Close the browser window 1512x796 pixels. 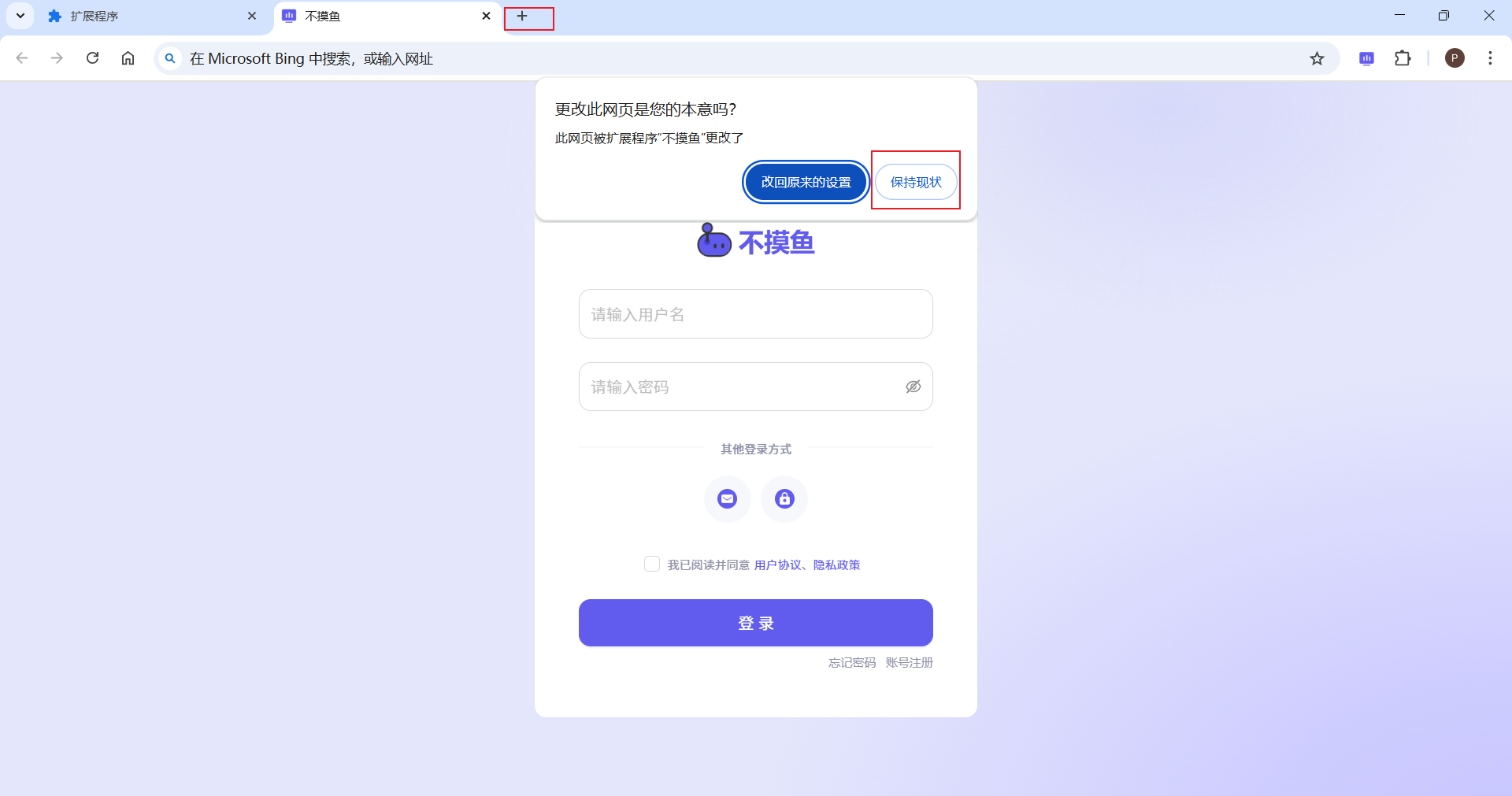point(1489,16)
